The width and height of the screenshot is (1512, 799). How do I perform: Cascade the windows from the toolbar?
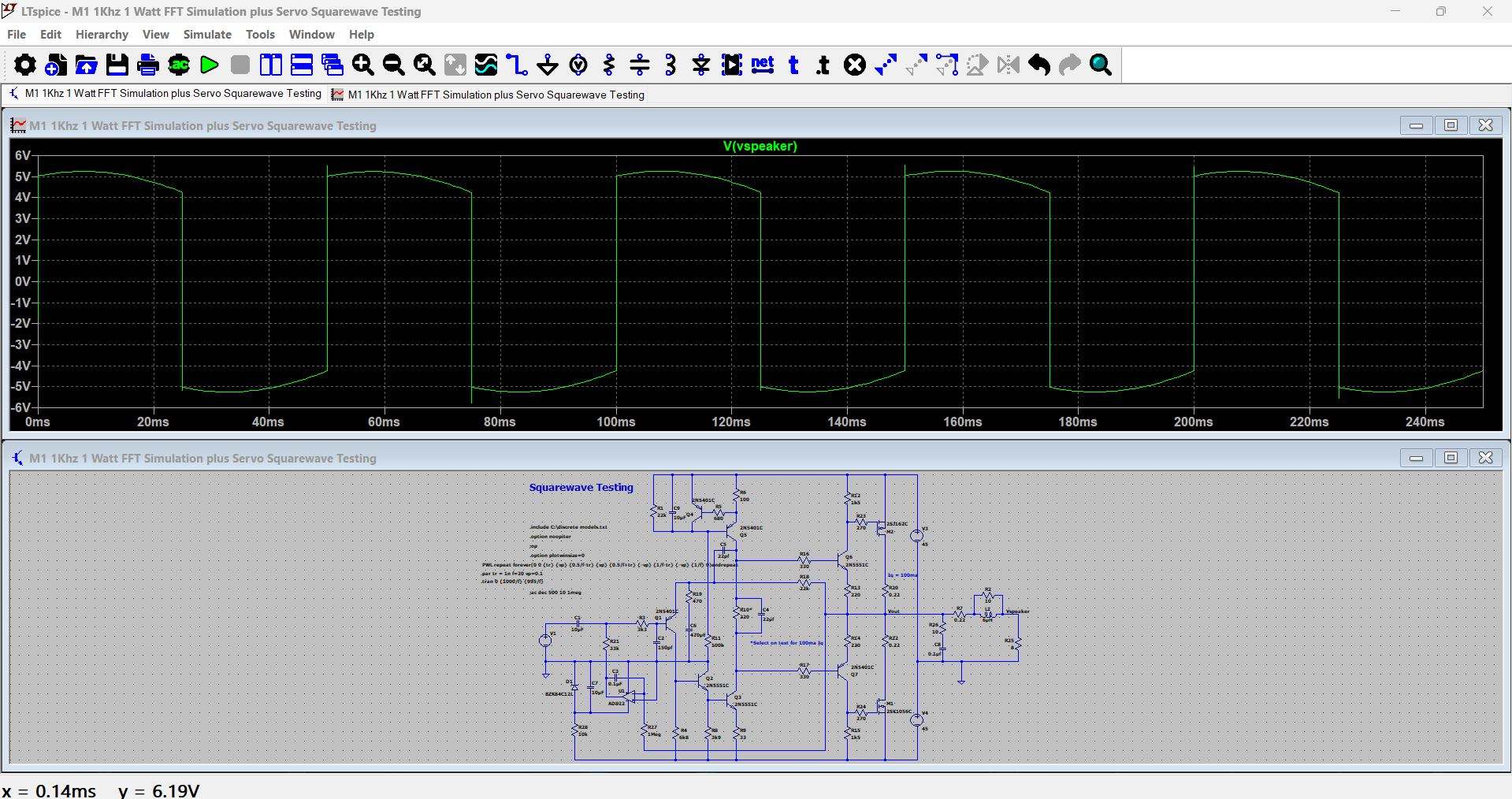(332, 65)
